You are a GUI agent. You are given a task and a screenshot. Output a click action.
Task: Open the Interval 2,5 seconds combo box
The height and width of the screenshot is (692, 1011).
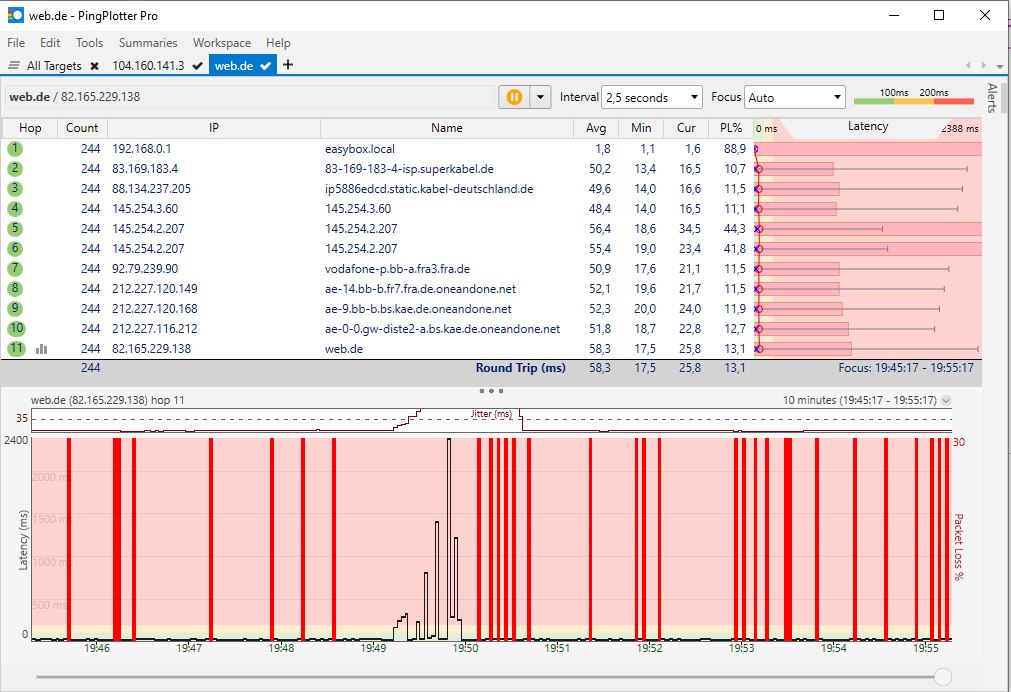[652, 97]
